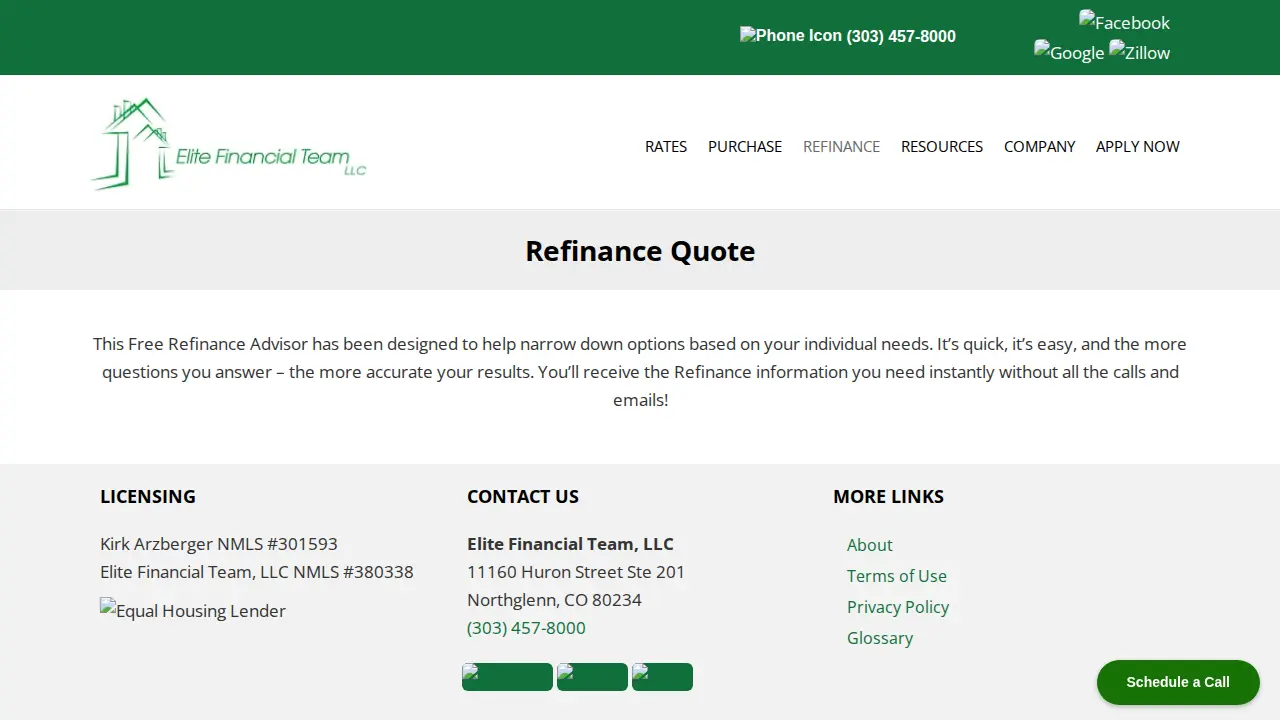Image resolution: width=1280 pixels, height=720 pixels.
Task: Click the bold Elite Financial Team, LLC name
Action: [570, 544]
